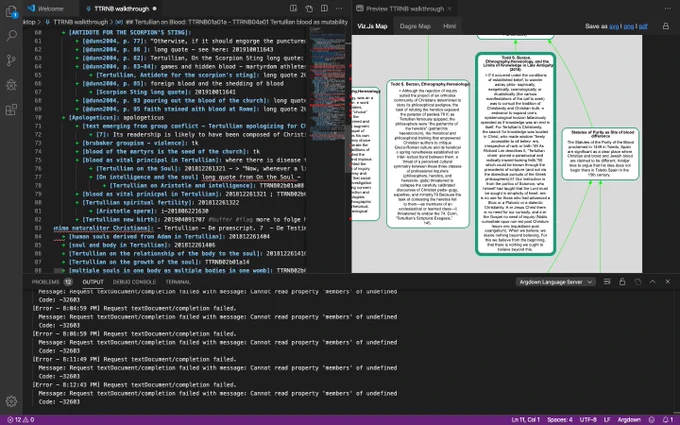The image size is (680, 425).
Task: Click the line '[Apologeticus]: apologeticus'
Action: tap(116, 118)
